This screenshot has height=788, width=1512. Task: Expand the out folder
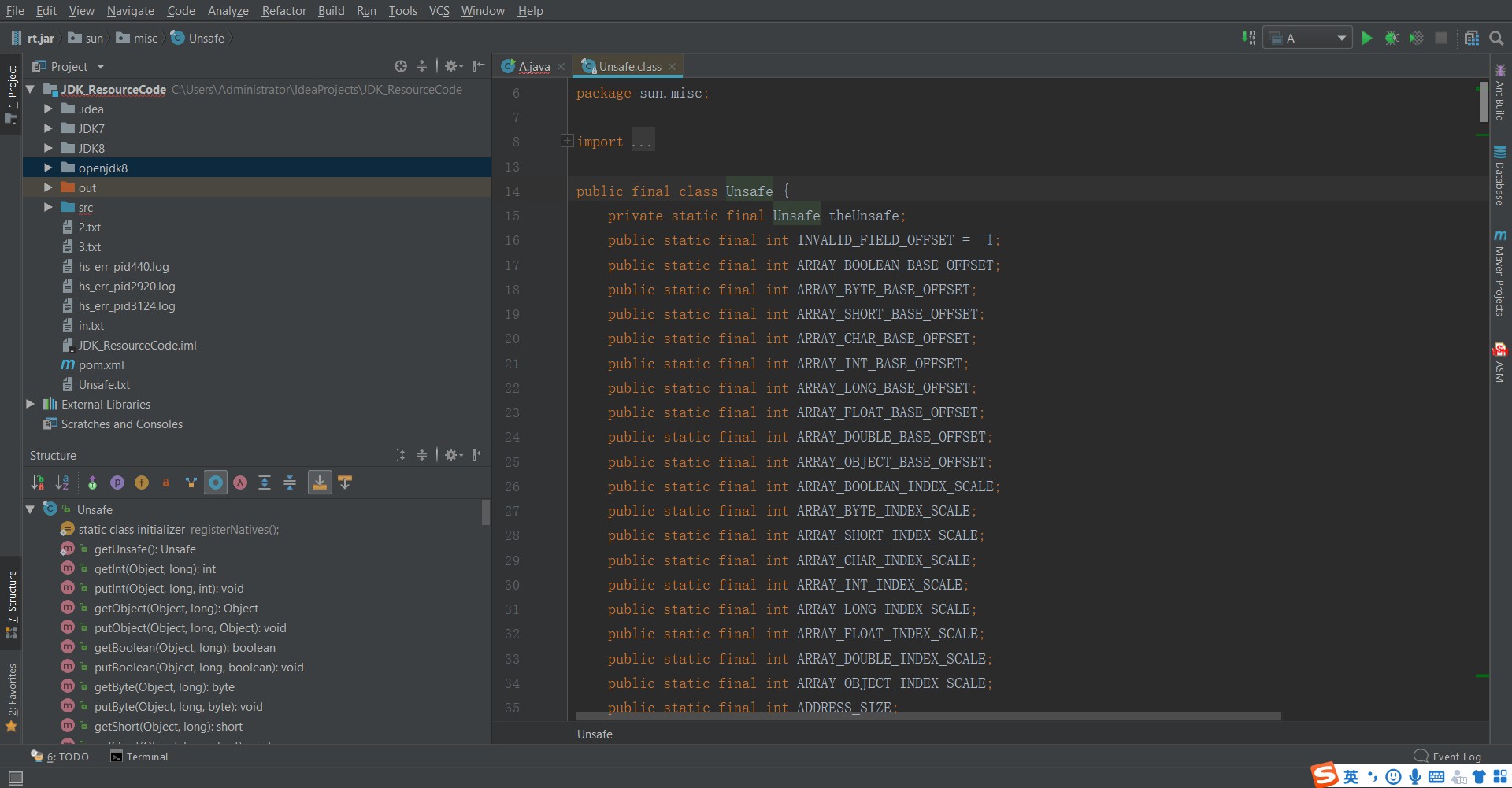pos(48,187)
